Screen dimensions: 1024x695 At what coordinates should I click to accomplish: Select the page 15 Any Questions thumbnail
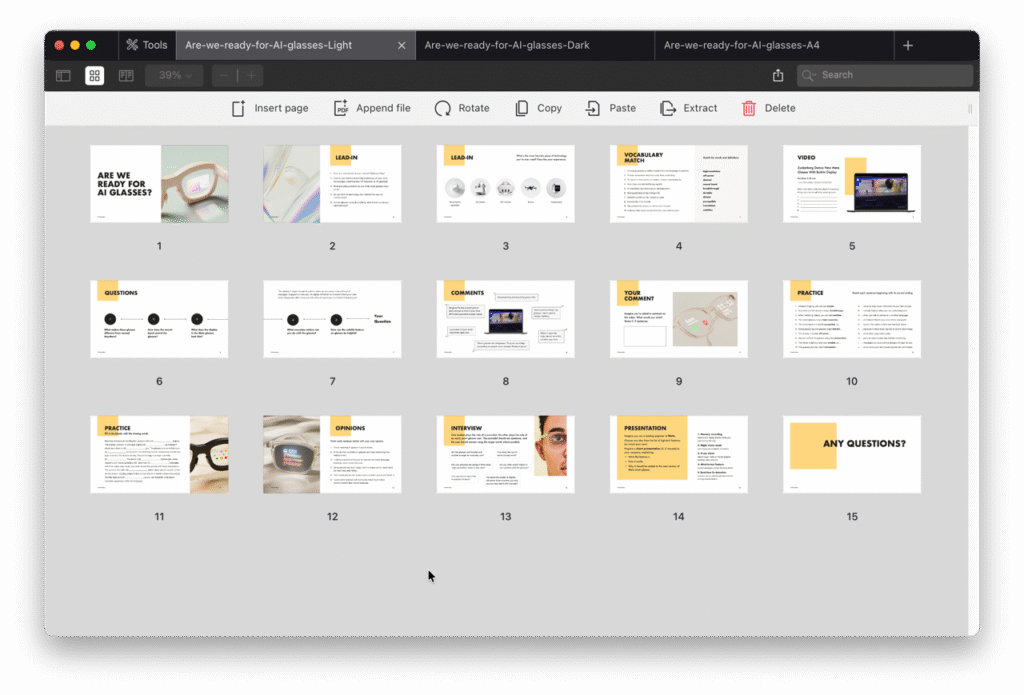click(x=852, y=454)
